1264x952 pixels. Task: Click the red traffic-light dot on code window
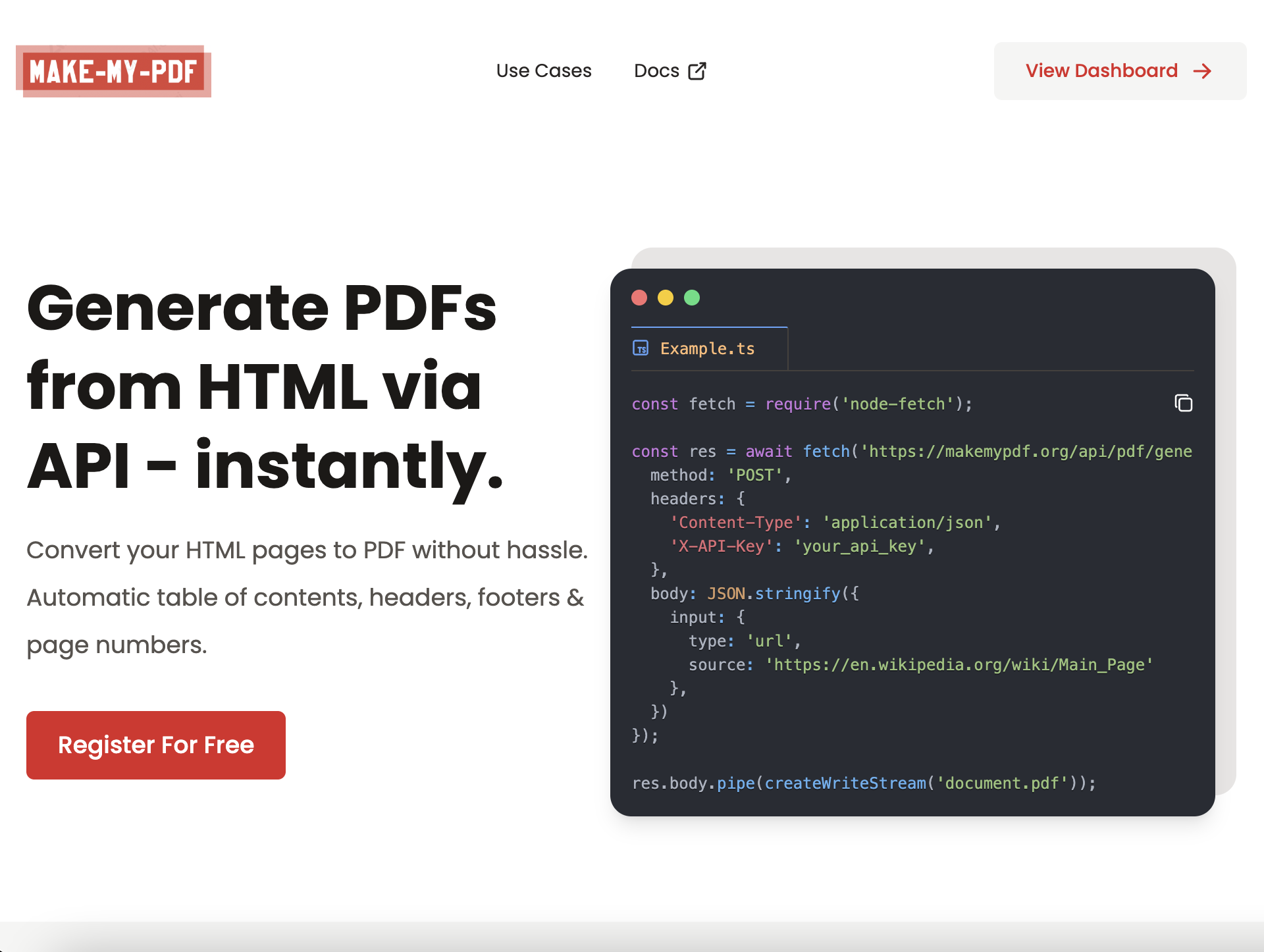639,298
